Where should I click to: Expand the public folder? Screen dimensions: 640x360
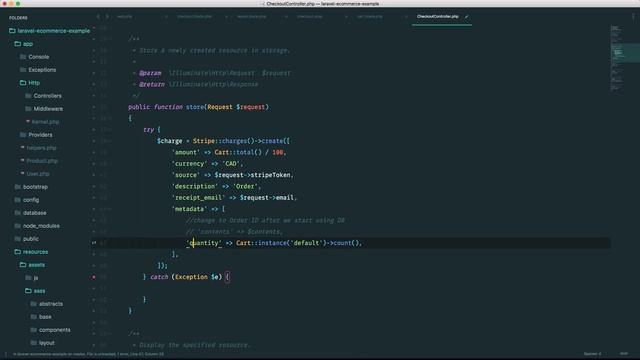tap(27, 239)
